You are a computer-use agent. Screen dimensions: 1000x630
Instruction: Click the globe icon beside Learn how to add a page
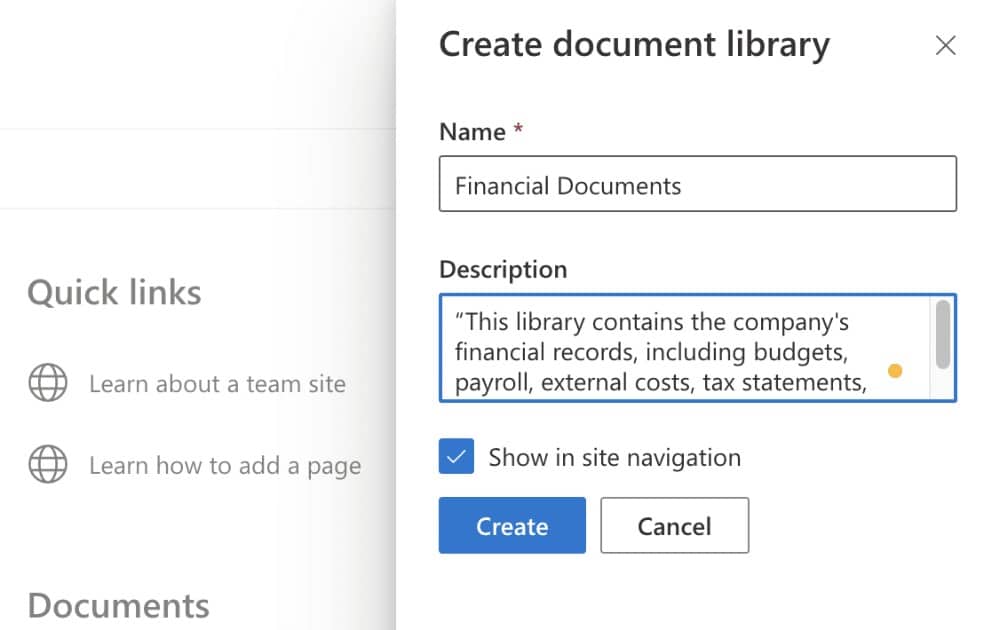(x=48, y=465)
